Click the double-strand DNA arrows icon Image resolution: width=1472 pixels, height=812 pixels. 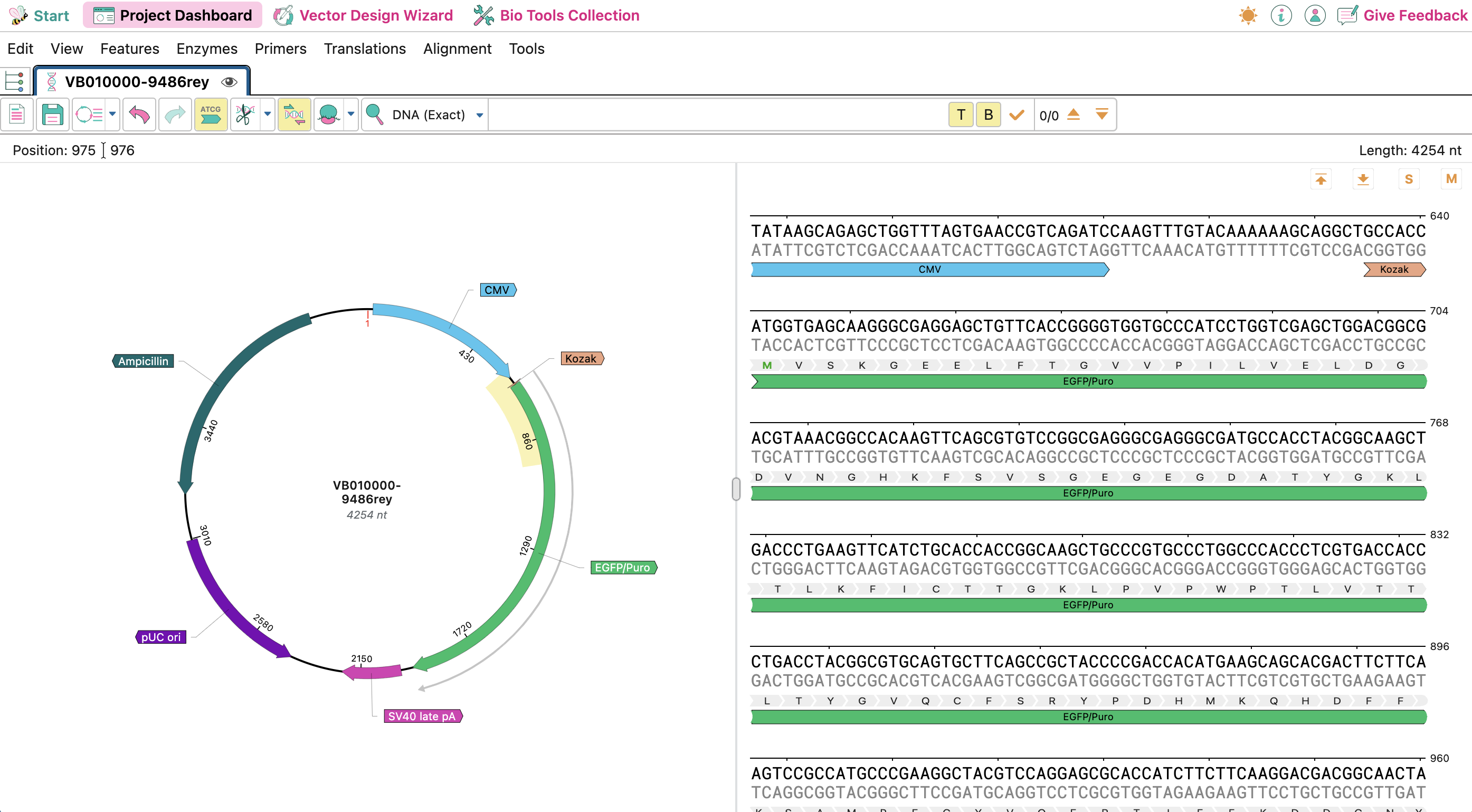coord(294,115)
